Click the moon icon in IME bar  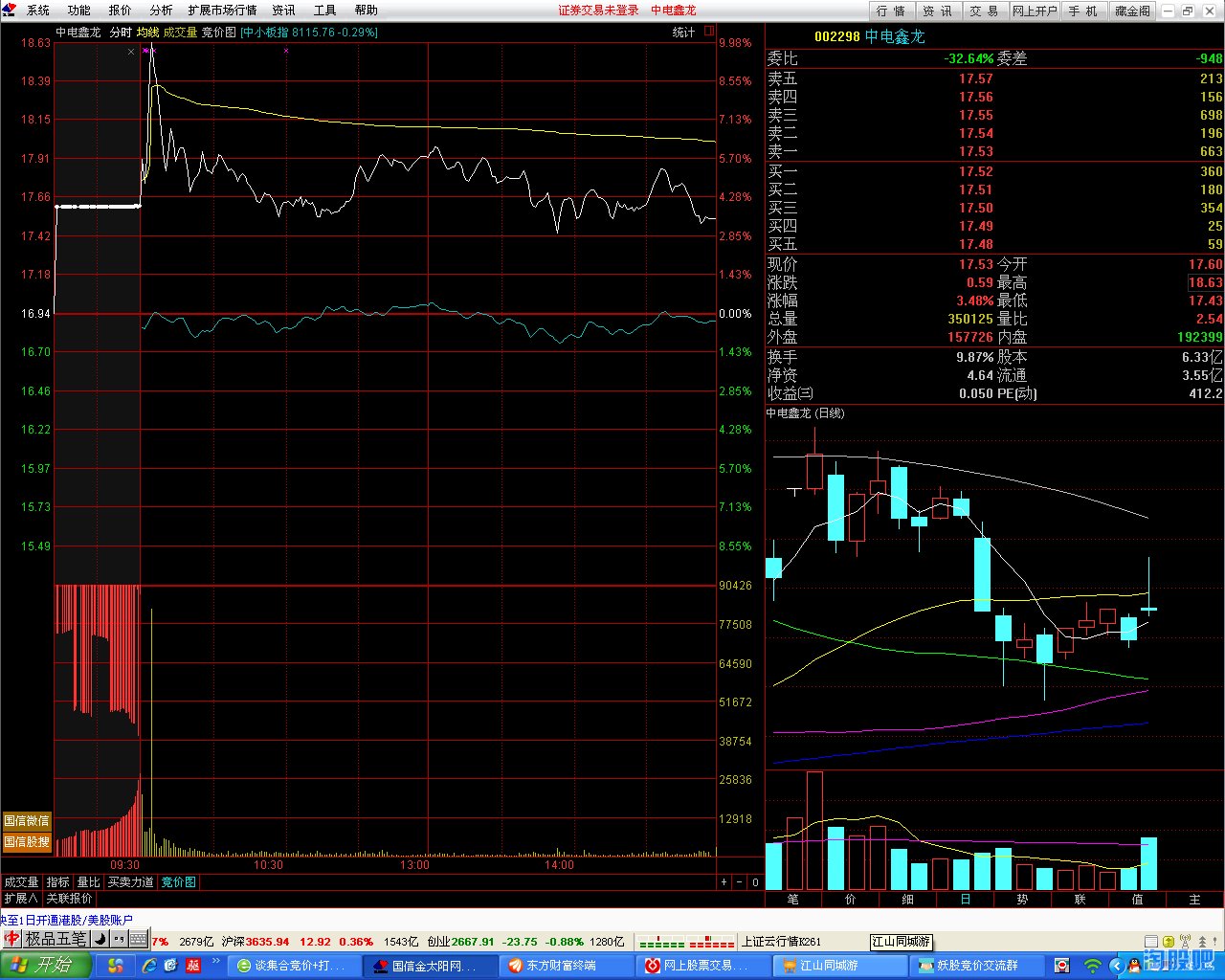pyautogui.click(x=101, y=939)
